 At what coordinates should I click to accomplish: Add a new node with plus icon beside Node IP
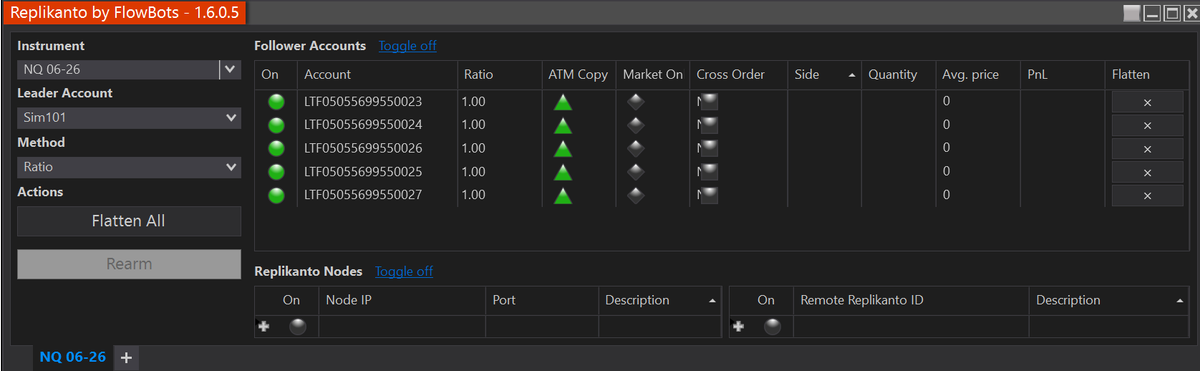264,326
